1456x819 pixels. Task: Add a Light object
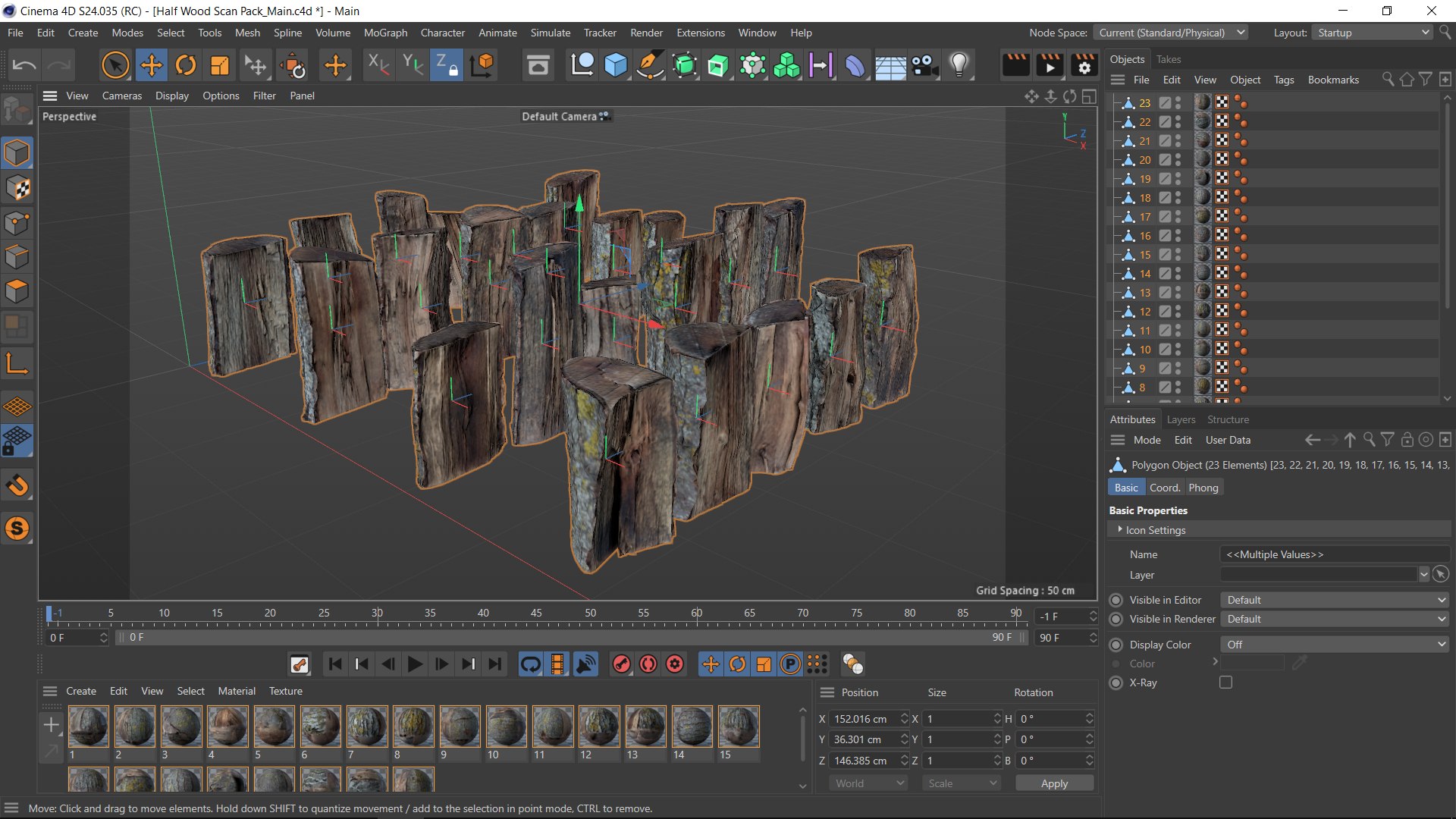tap(959, 65)
